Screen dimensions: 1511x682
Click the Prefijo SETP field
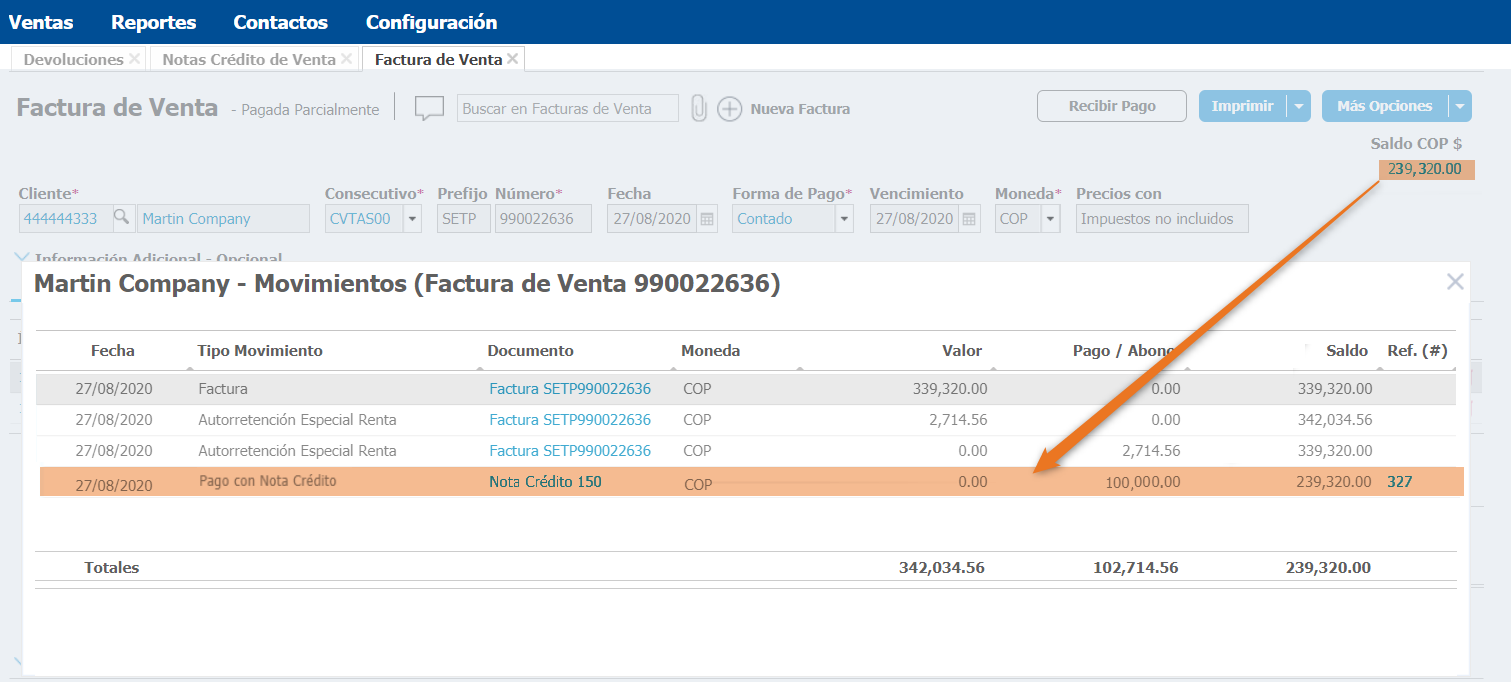[x=463, y=218]
